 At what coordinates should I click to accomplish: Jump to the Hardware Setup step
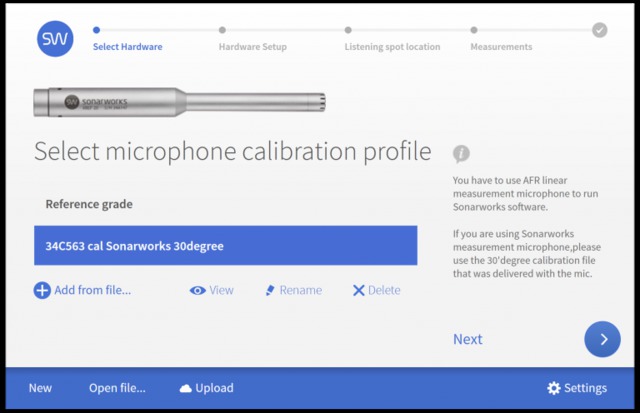[252, 47]
